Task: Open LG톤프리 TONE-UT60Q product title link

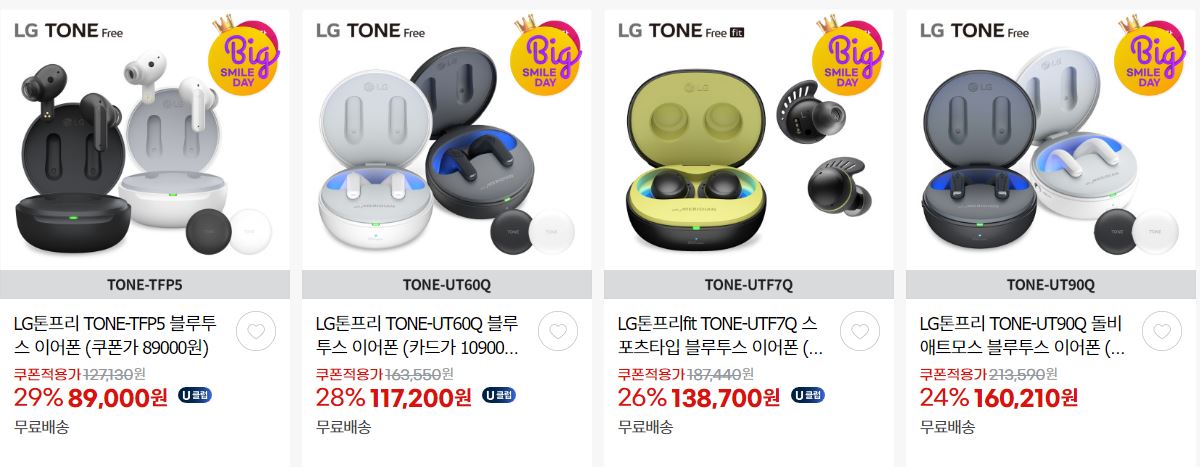Action: point(418,336)
